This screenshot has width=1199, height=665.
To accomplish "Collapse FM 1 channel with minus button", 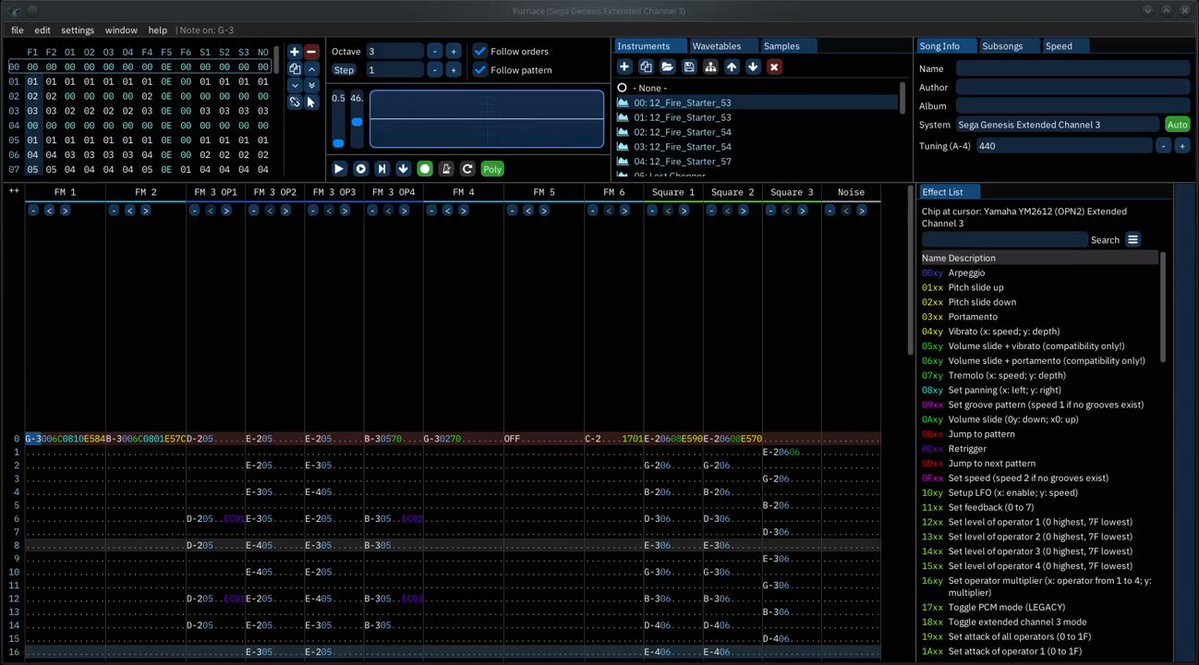I will [33, 210].
